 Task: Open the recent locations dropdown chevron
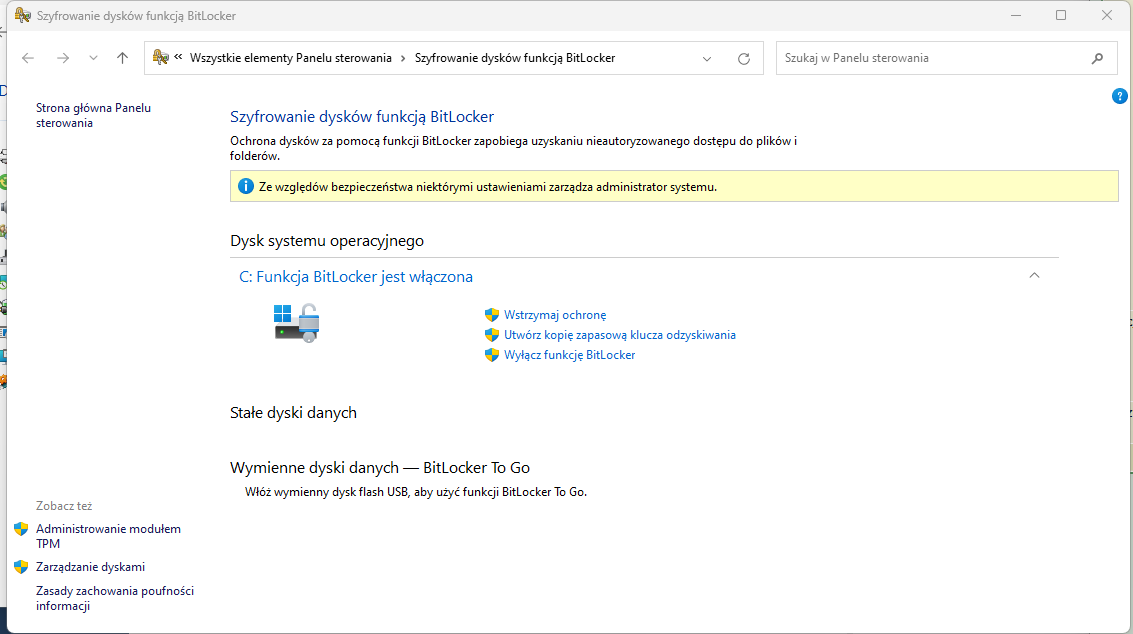(x=93, y=59)
